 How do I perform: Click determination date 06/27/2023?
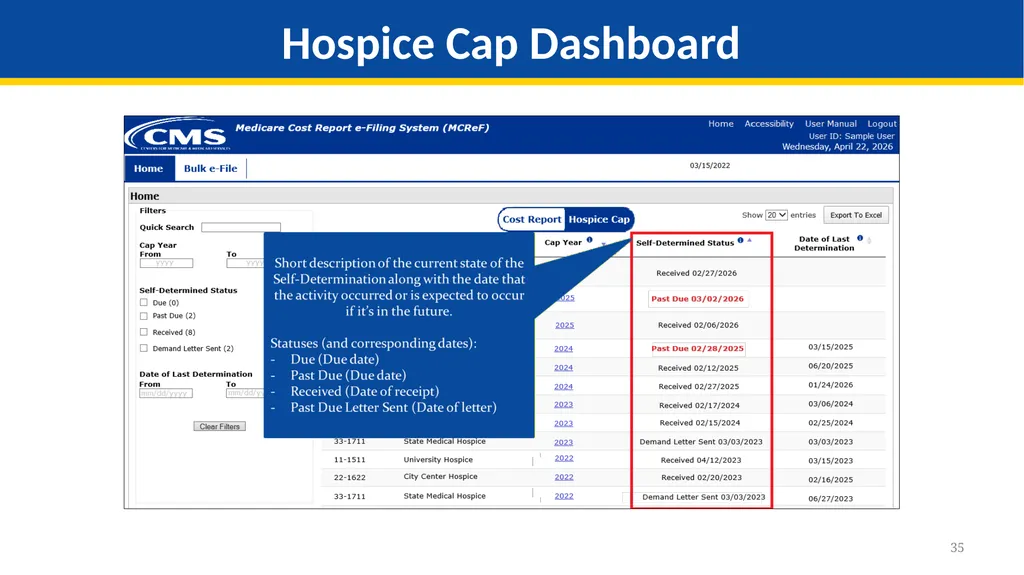click(831, 499)
